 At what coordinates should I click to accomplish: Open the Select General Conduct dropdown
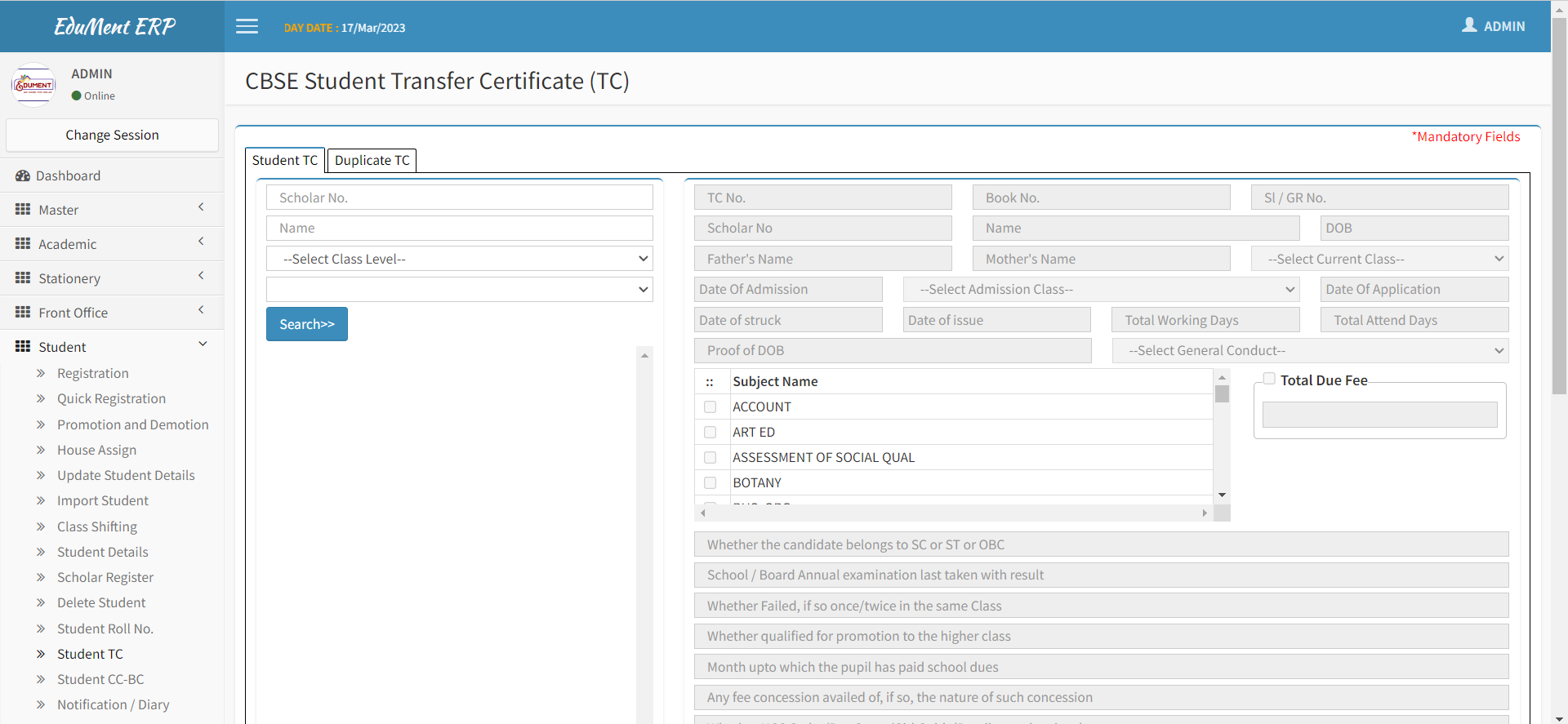(x=1310, y=351)
